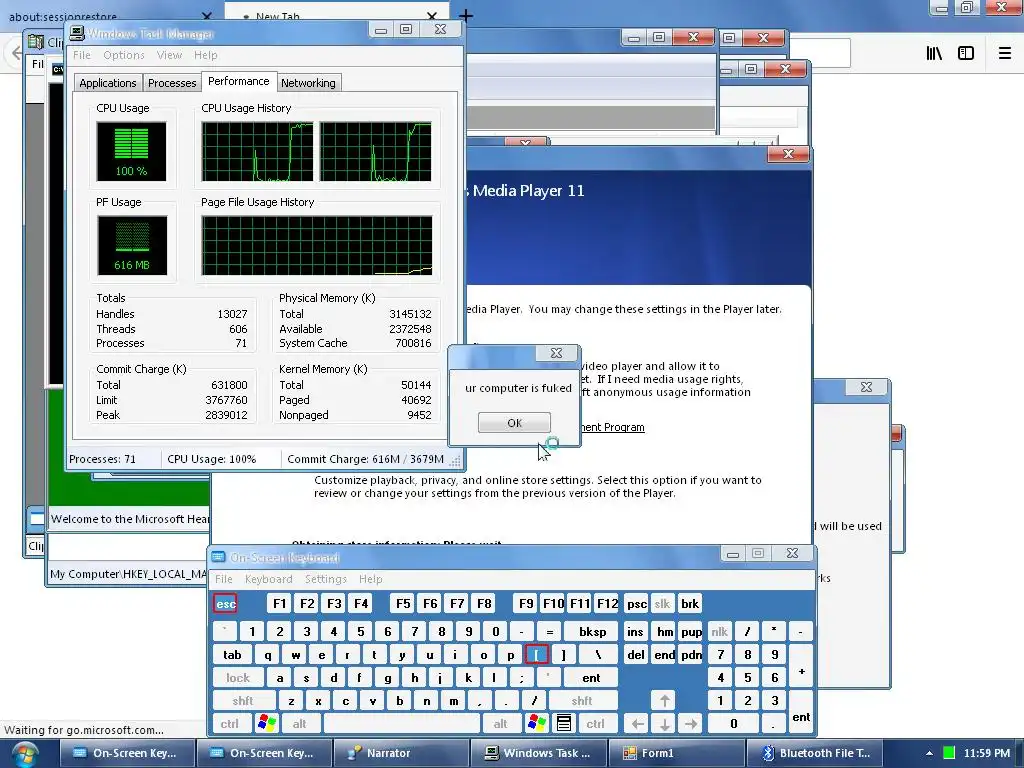1024x768 pixels.
Task: Open the browser hamburger menu
Action: click(1004, 53)
